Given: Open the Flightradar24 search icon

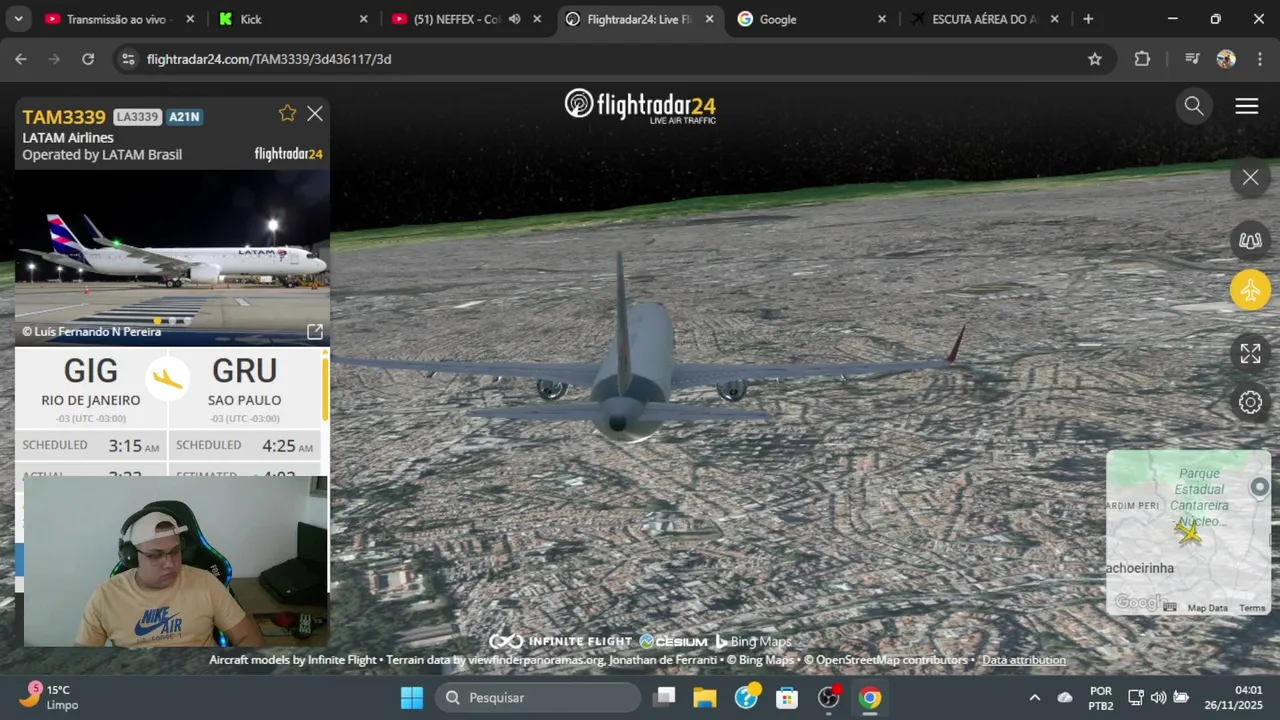Looking at the screenshot, I should 1194,106.
